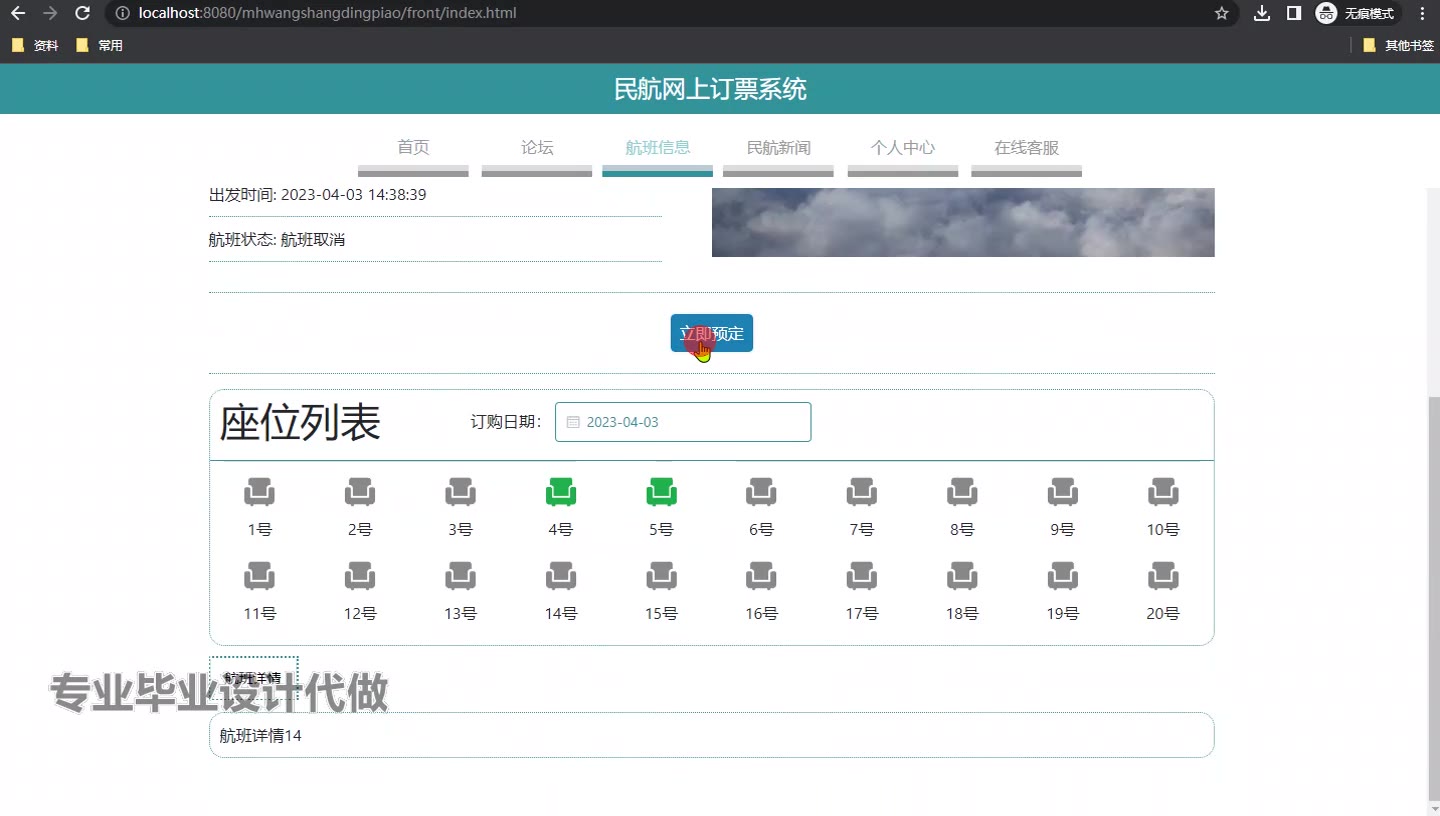The image size is (1440, 816).
Task: Click the browser reload icon
Action: coord(83,13)
